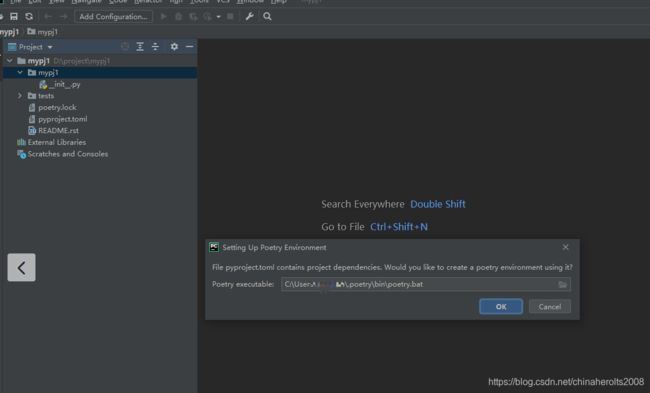Open the dropdown arrow beside the Profile icon

click(x=218, y=17)
